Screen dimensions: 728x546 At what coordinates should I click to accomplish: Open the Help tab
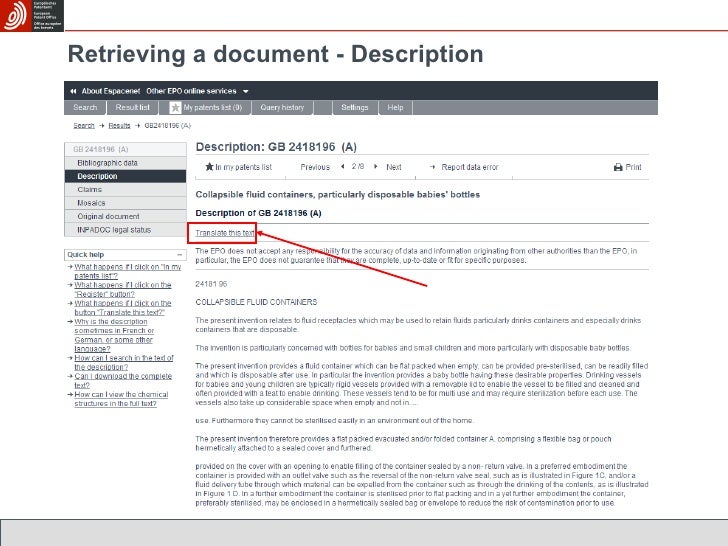click(395, 108)
